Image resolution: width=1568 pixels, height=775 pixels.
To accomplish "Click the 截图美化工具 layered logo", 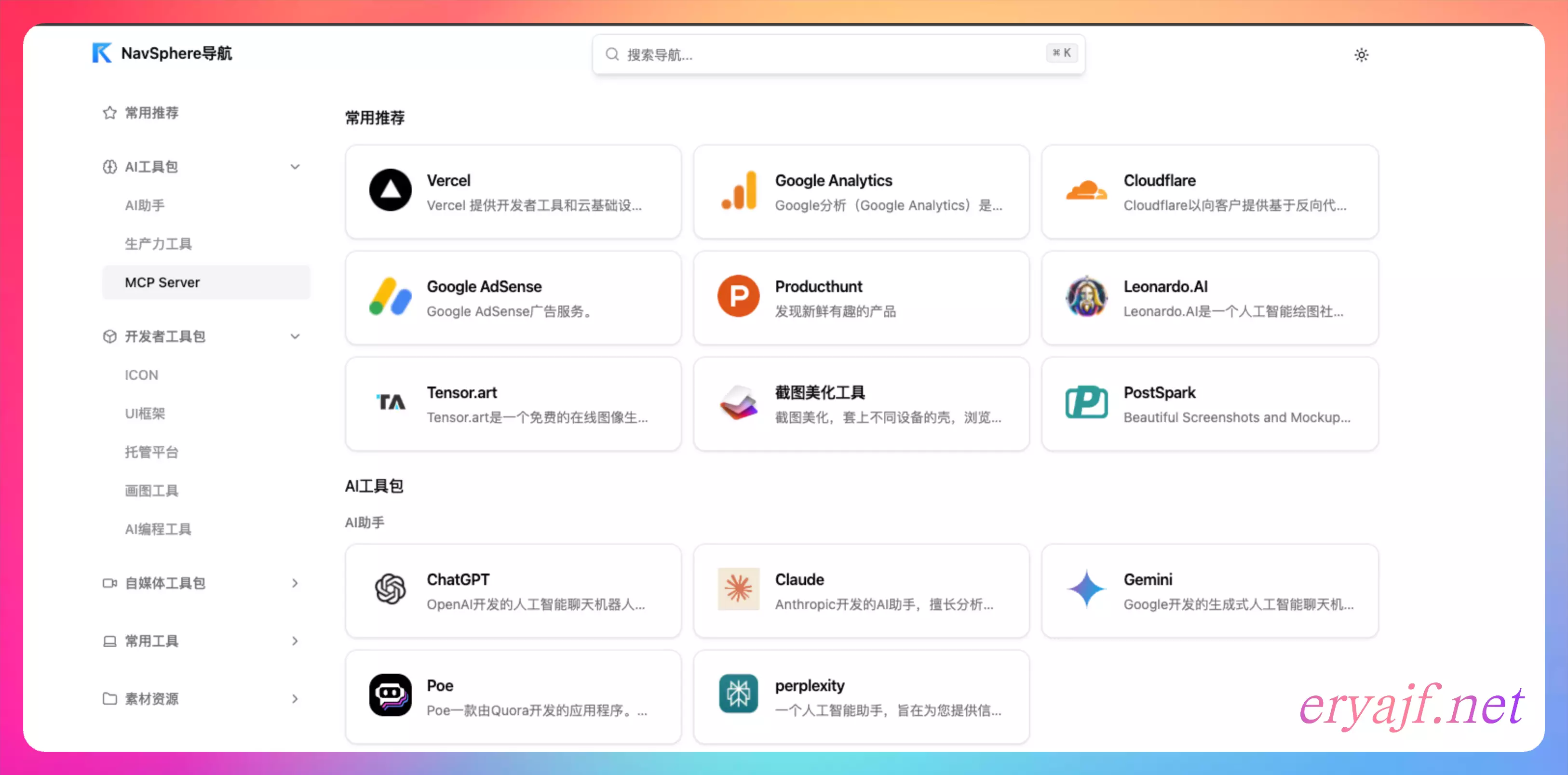I will coord(738,402).
